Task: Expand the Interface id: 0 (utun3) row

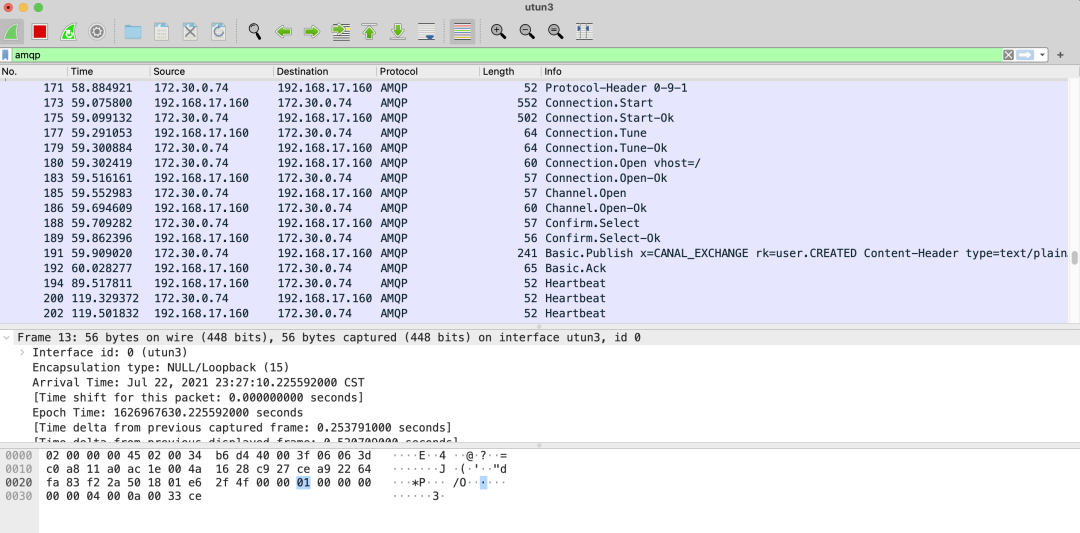Action: [x=23, y=353]
